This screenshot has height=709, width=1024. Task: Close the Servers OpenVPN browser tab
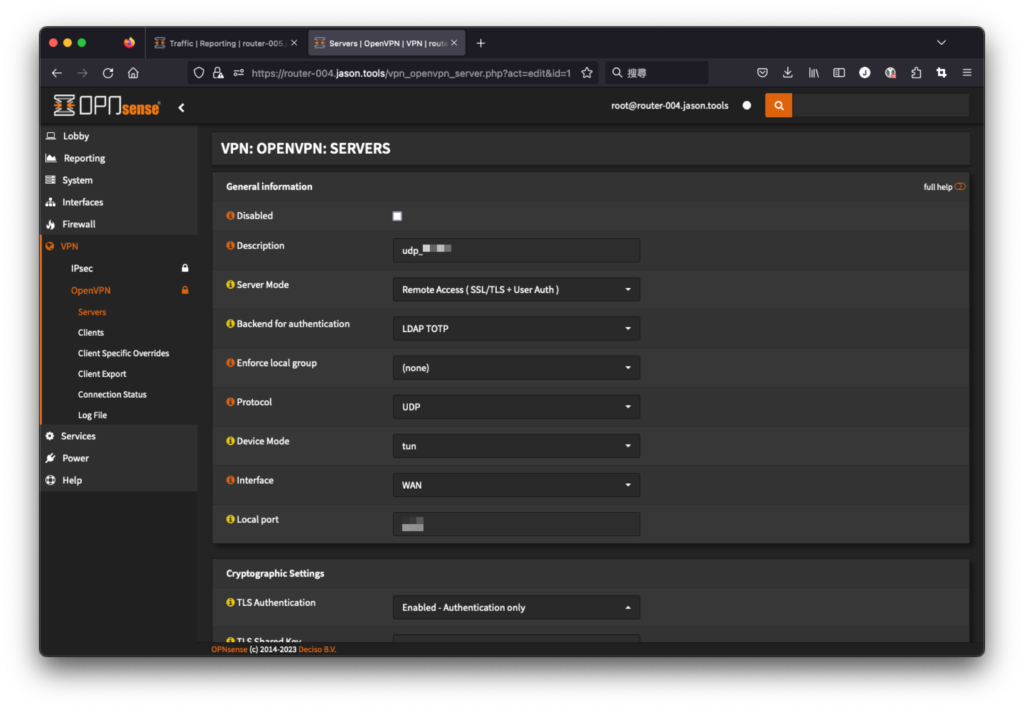point(454,43)
